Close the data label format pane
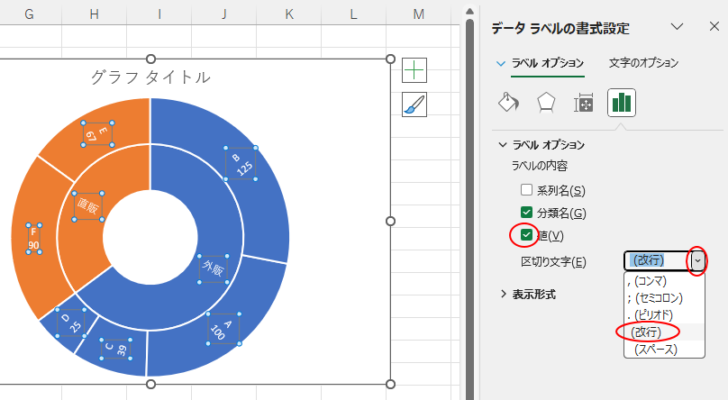The height and width of the screenshot is (400, 728). pyautogui.click(x=710, y=27)
